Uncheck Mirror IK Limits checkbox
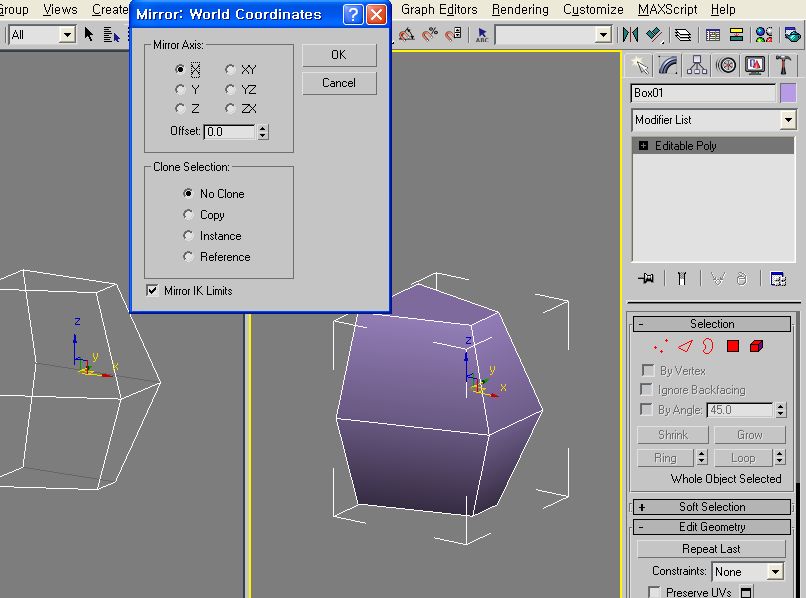Viewport: 806px width, 598px height. point(152,291)
